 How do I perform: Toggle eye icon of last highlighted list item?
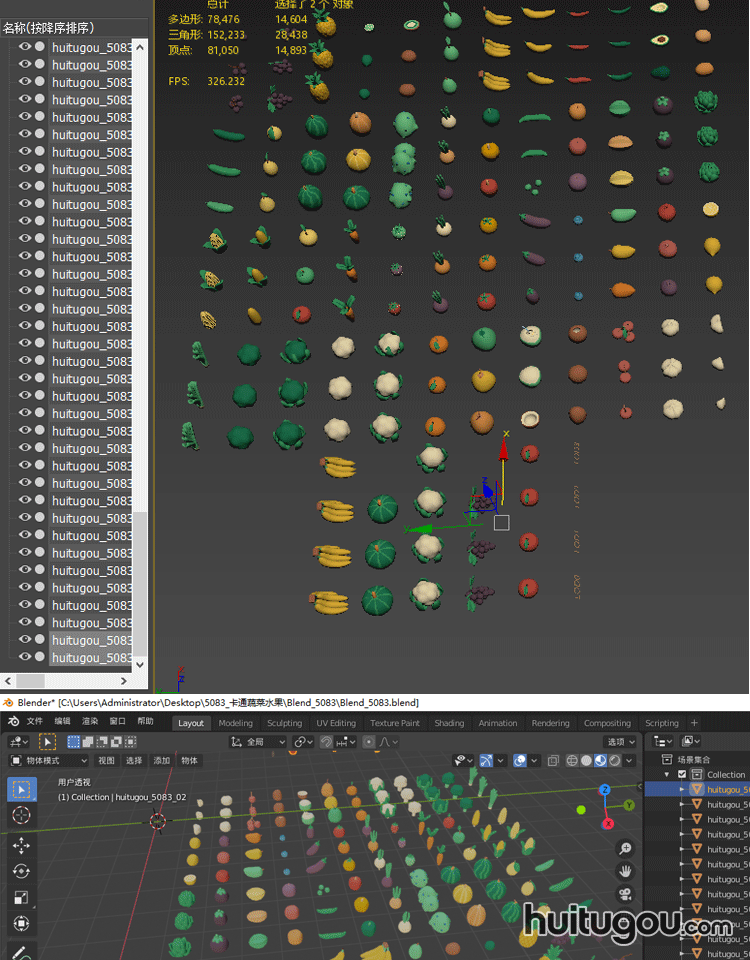click(25, 657)
